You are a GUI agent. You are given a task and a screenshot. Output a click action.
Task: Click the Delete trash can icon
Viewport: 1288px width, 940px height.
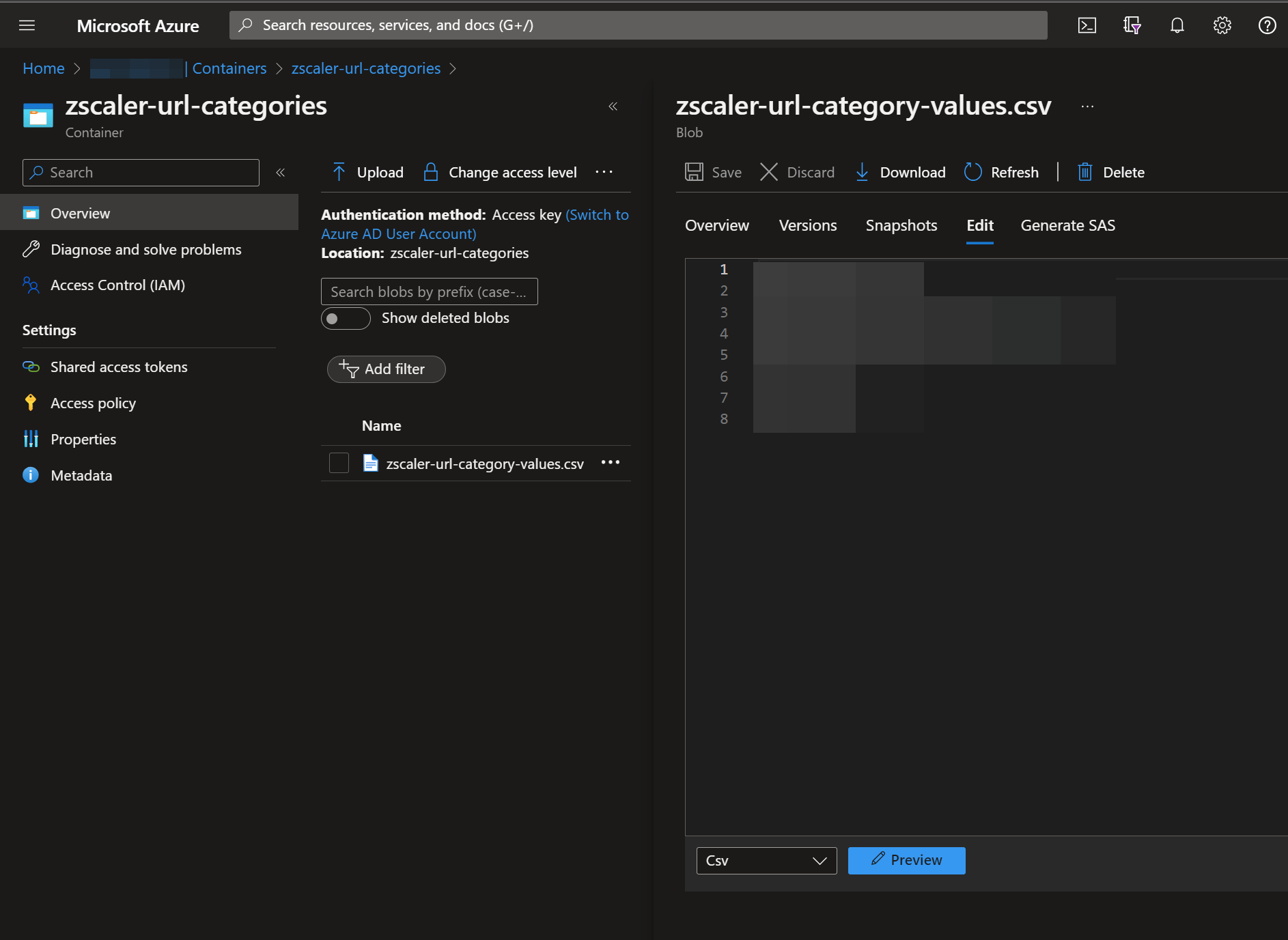tap(1084, 172)
